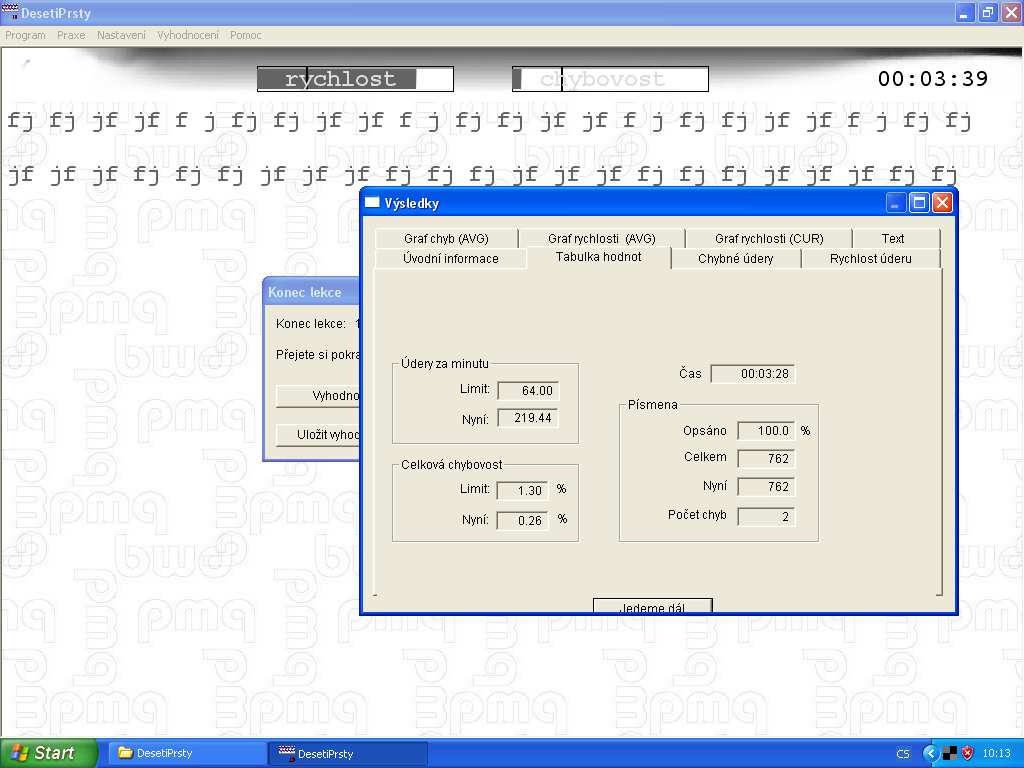Click the red security shield tray icon
Viewport: 1024px width, 768px height.
[967, 754]
